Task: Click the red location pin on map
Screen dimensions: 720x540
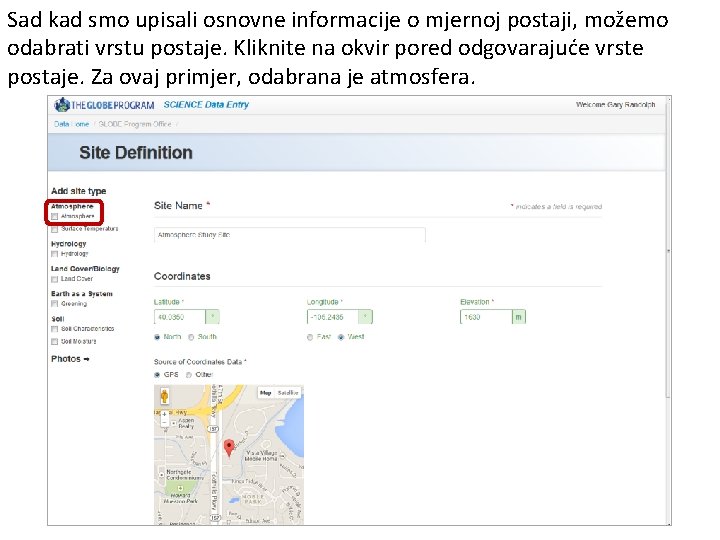Action: tap(229, 448)
